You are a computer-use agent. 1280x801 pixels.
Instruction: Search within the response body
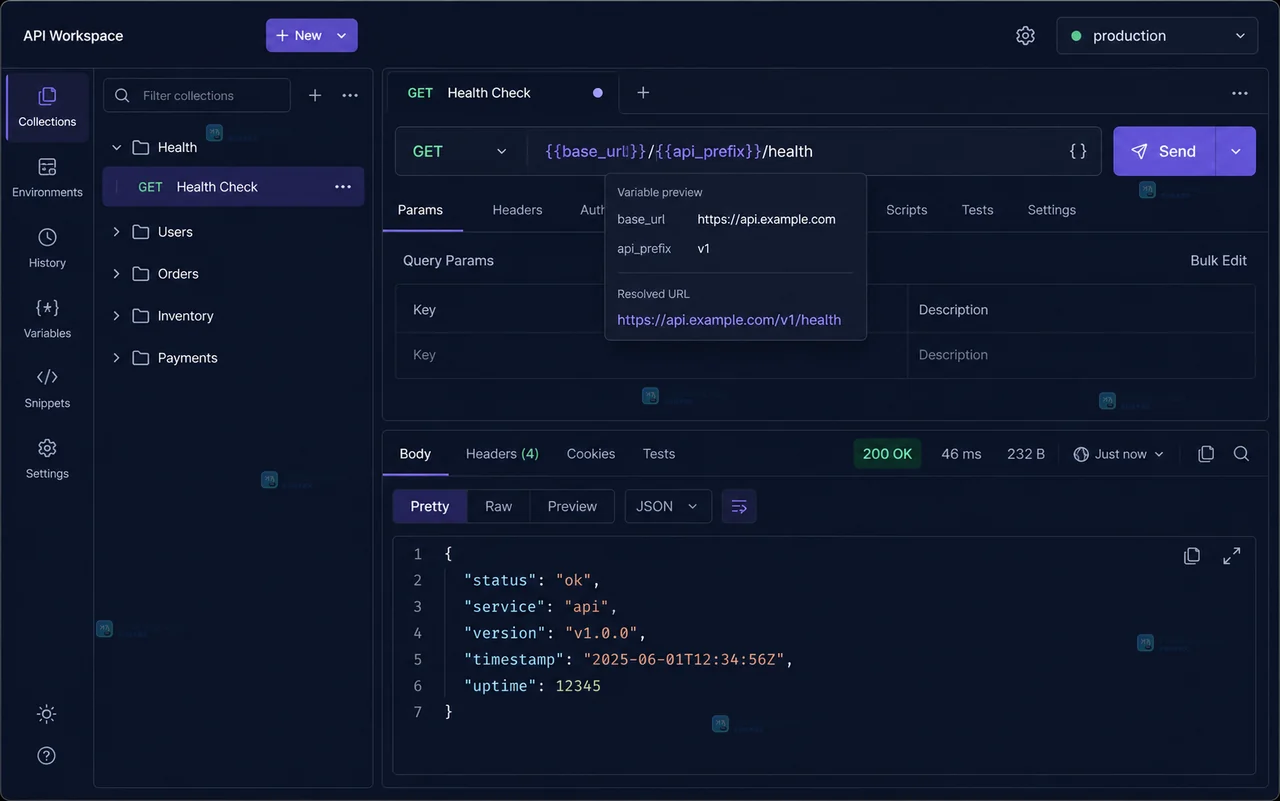(1241, 454)
